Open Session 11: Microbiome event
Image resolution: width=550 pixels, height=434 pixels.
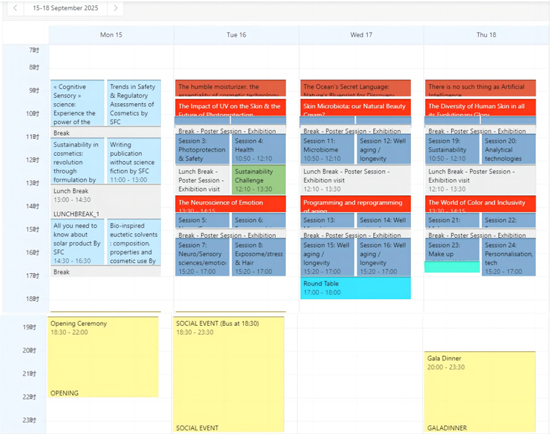pos(327,149)
